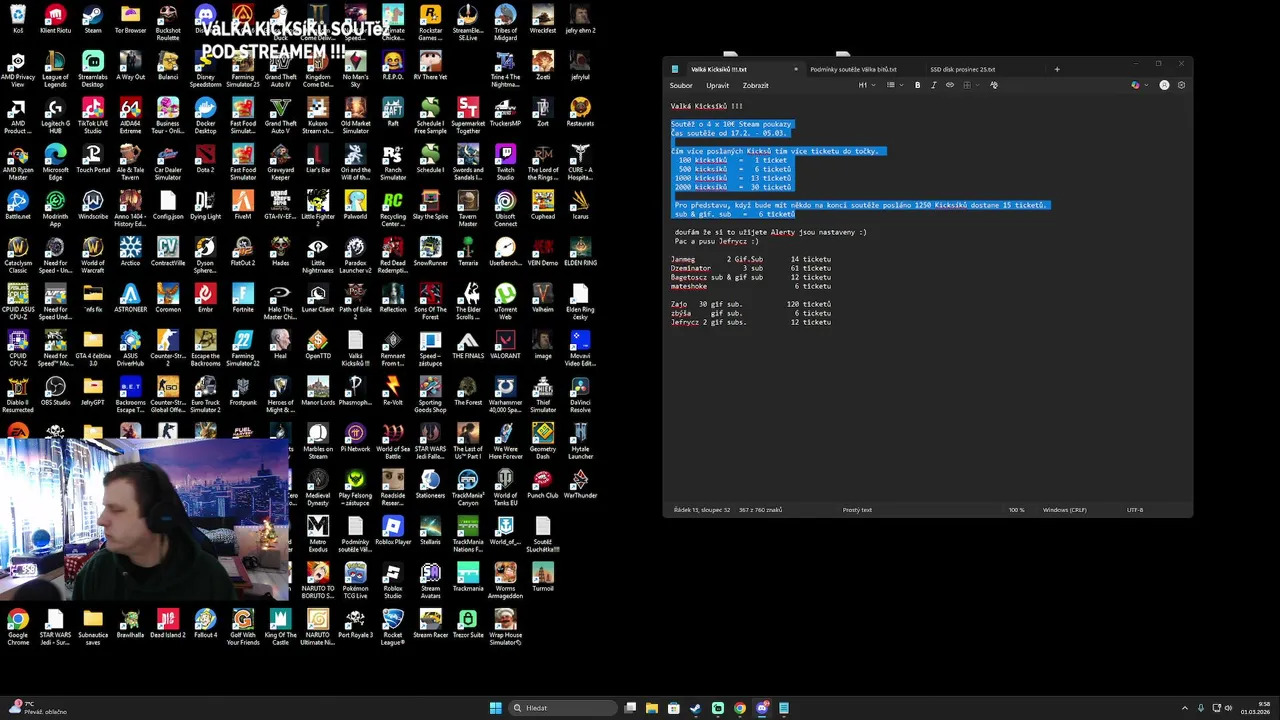The height and width of the screenshot is (720, 1280).
Task: Open the weather widget on taskbar
Action: (x=38, y=708)
